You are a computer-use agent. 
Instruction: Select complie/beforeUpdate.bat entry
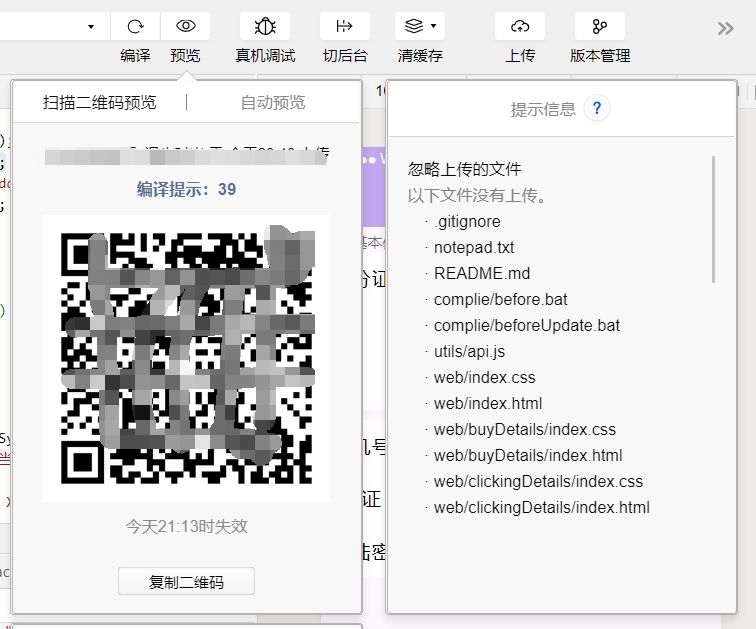point(526,326)
